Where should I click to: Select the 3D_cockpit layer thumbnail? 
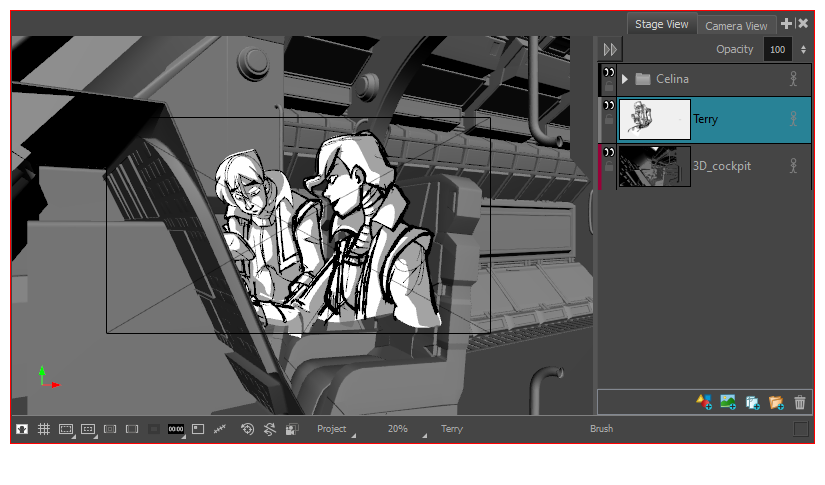pos(655,166)
